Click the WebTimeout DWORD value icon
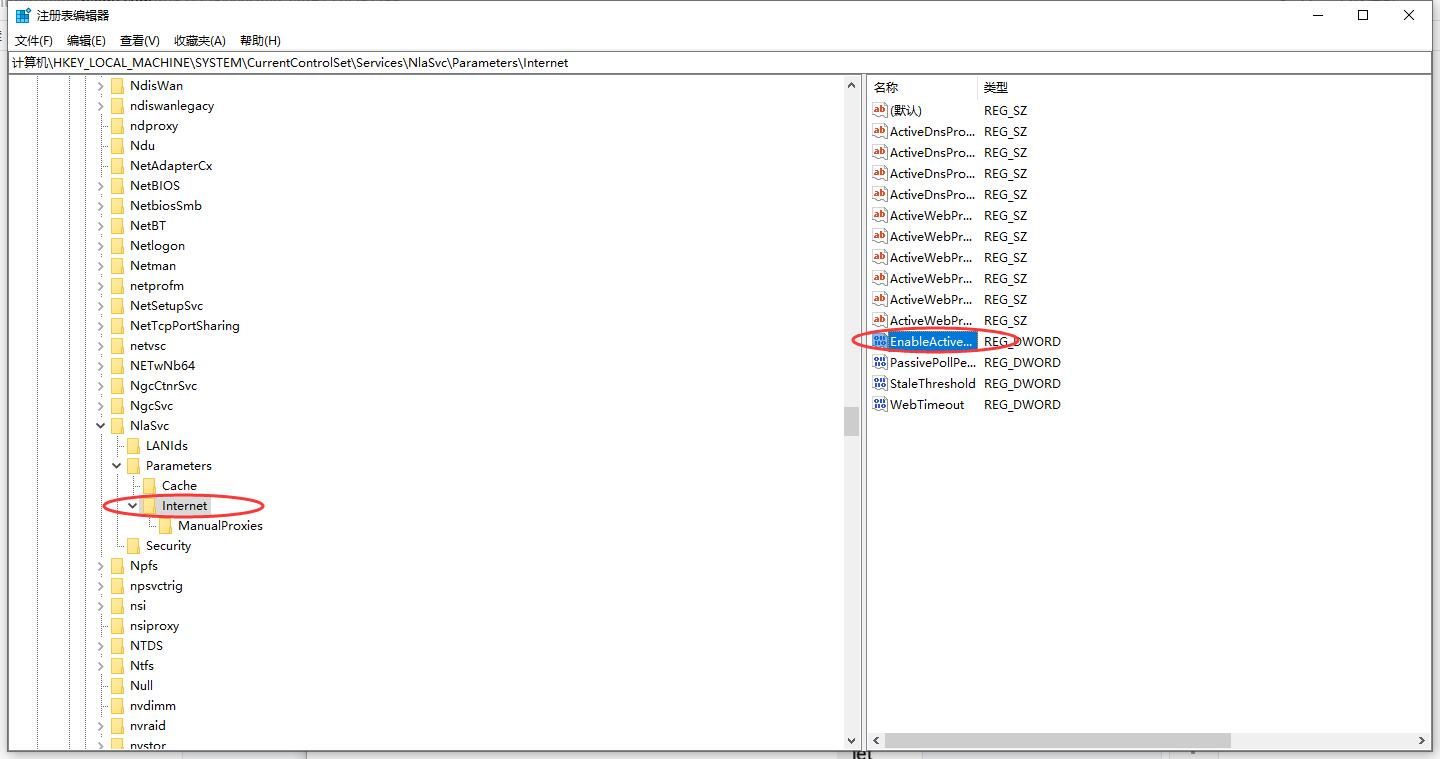 [x=880, y=404]
